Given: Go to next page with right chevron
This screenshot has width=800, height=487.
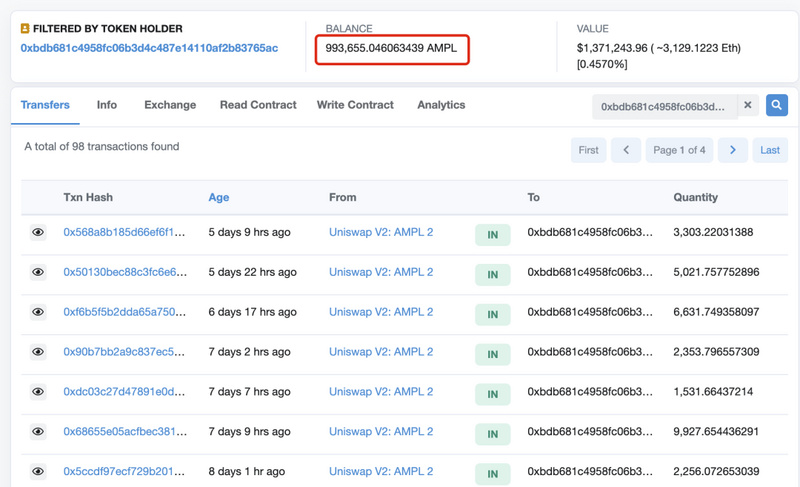Looking at the screenshot, I should coord(733,150).
